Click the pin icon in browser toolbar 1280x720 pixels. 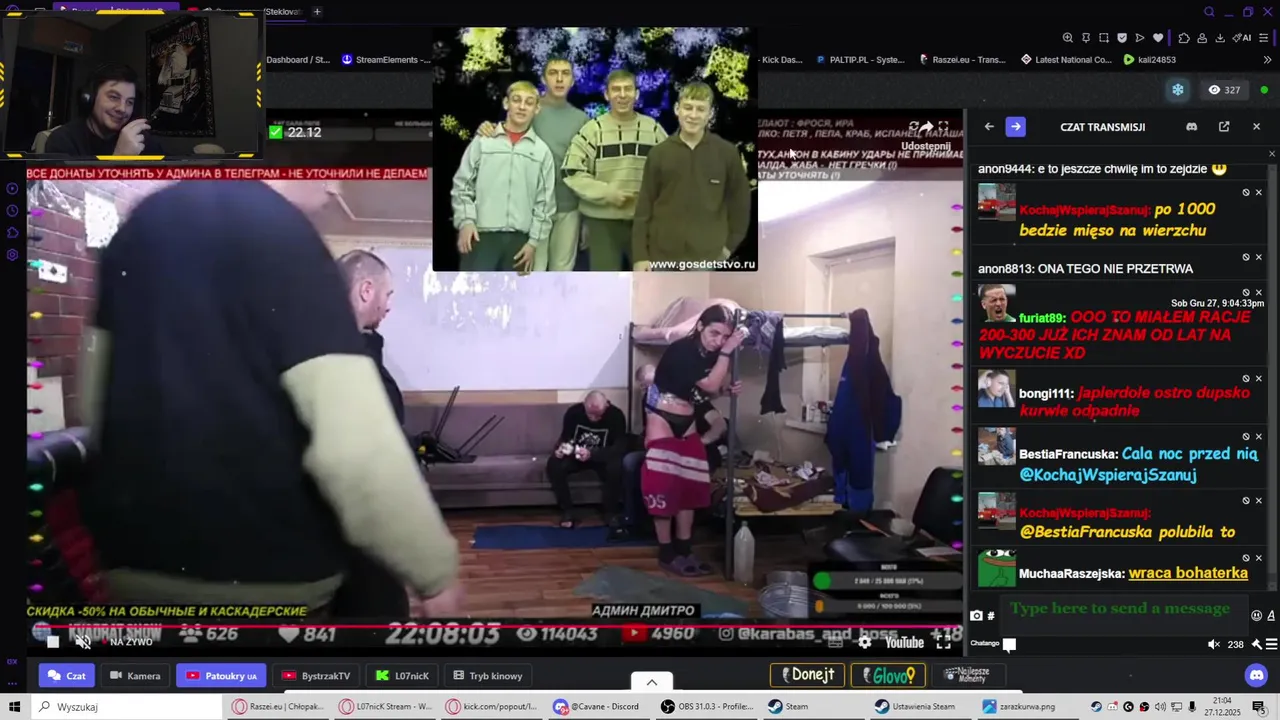click(1086, 38)
